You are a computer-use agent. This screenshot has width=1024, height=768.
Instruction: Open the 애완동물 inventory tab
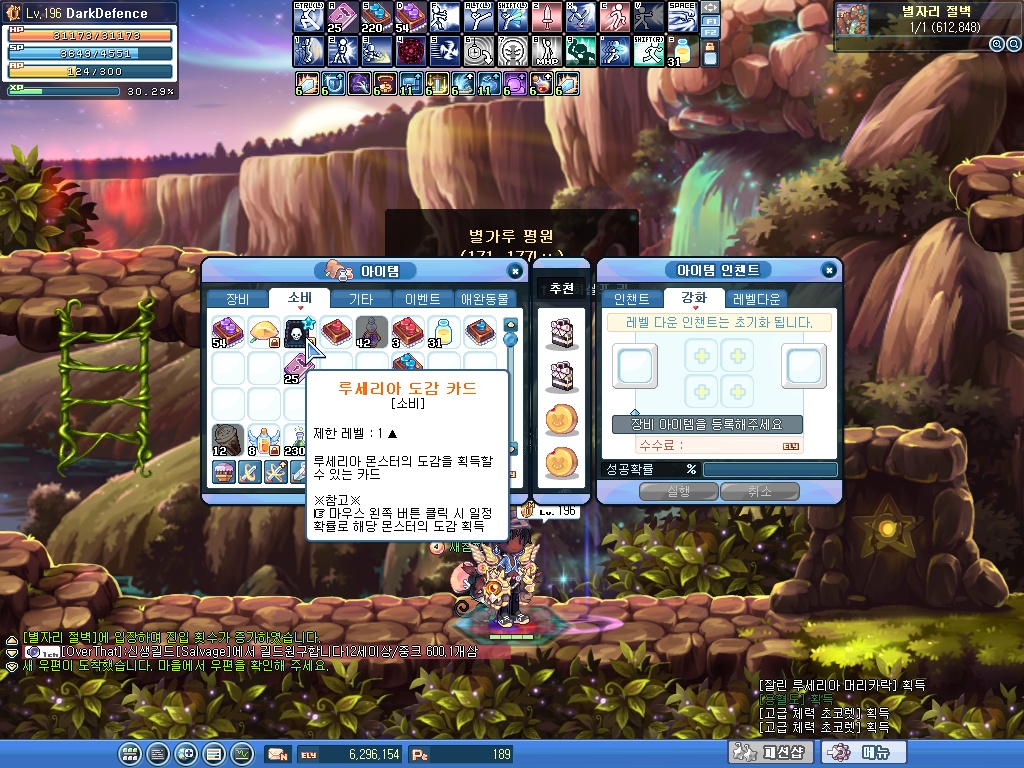(485, 299)
